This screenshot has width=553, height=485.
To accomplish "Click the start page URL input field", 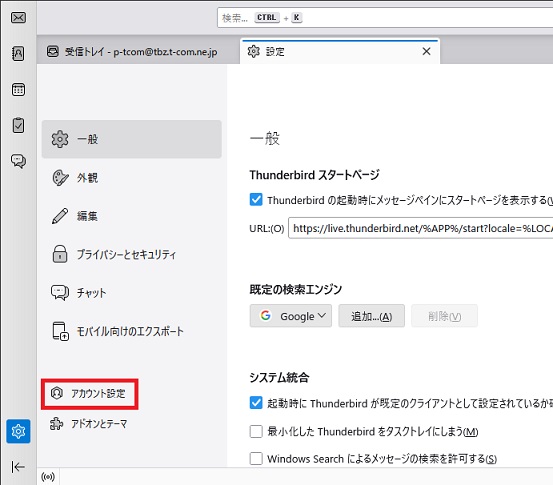I will [420, 228].
